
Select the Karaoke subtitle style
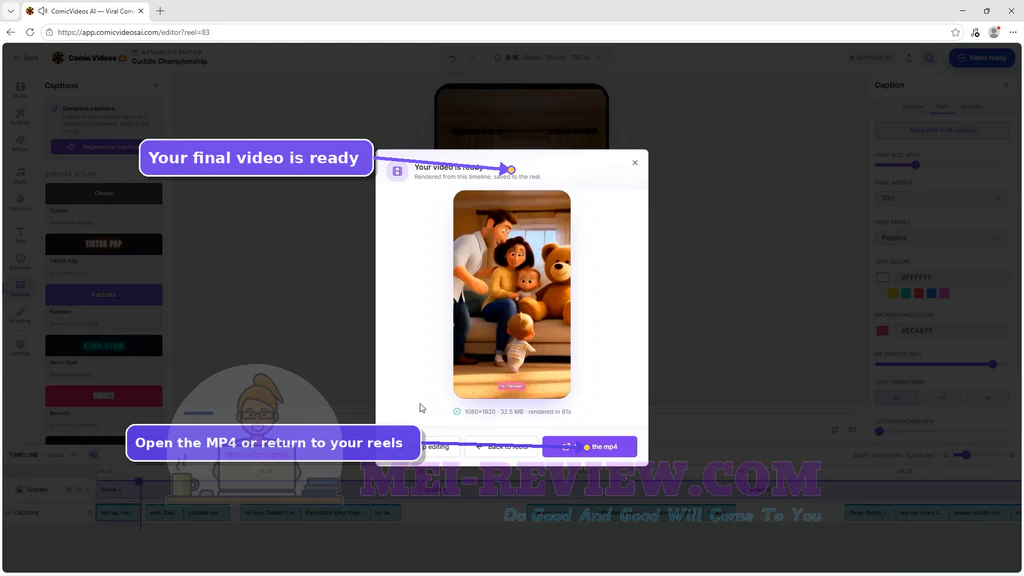(104, 307)
